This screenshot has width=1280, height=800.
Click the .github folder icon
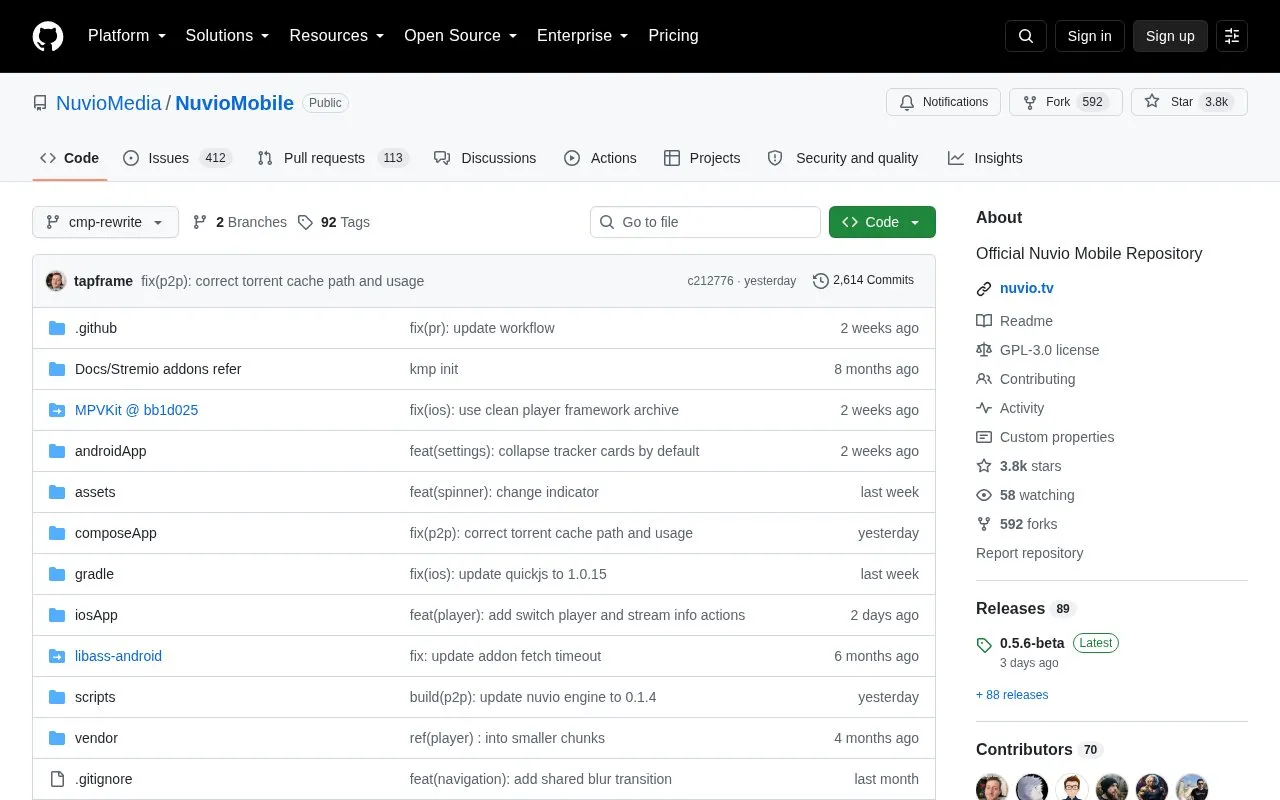(x=57, y=328)
